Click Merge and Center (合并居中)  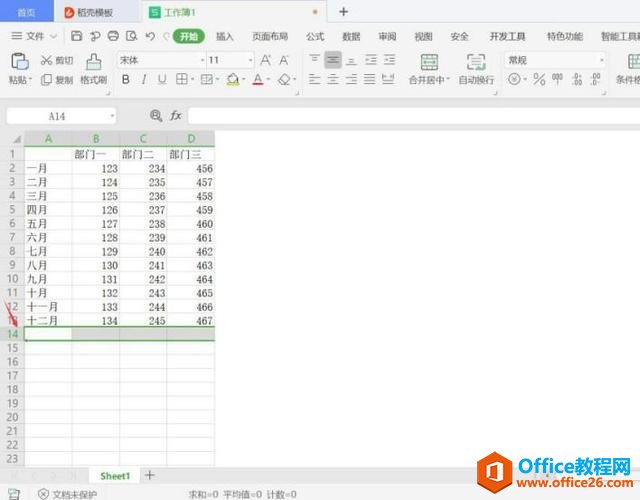(x=429, y=69)
